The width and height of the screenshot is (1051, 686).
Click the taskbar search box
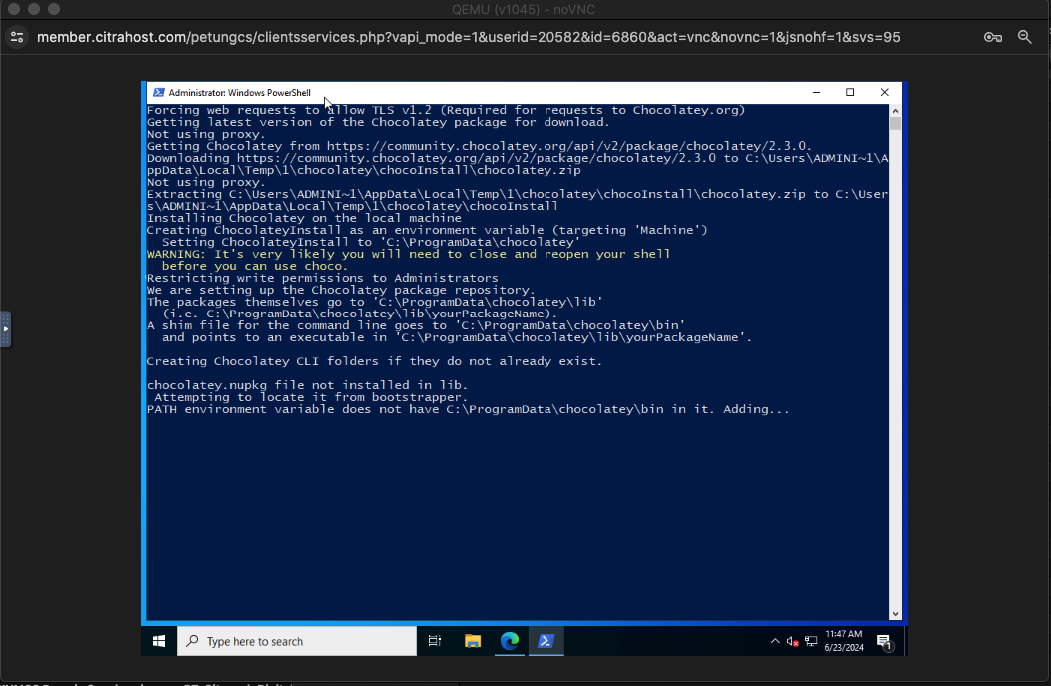[297, 641]
